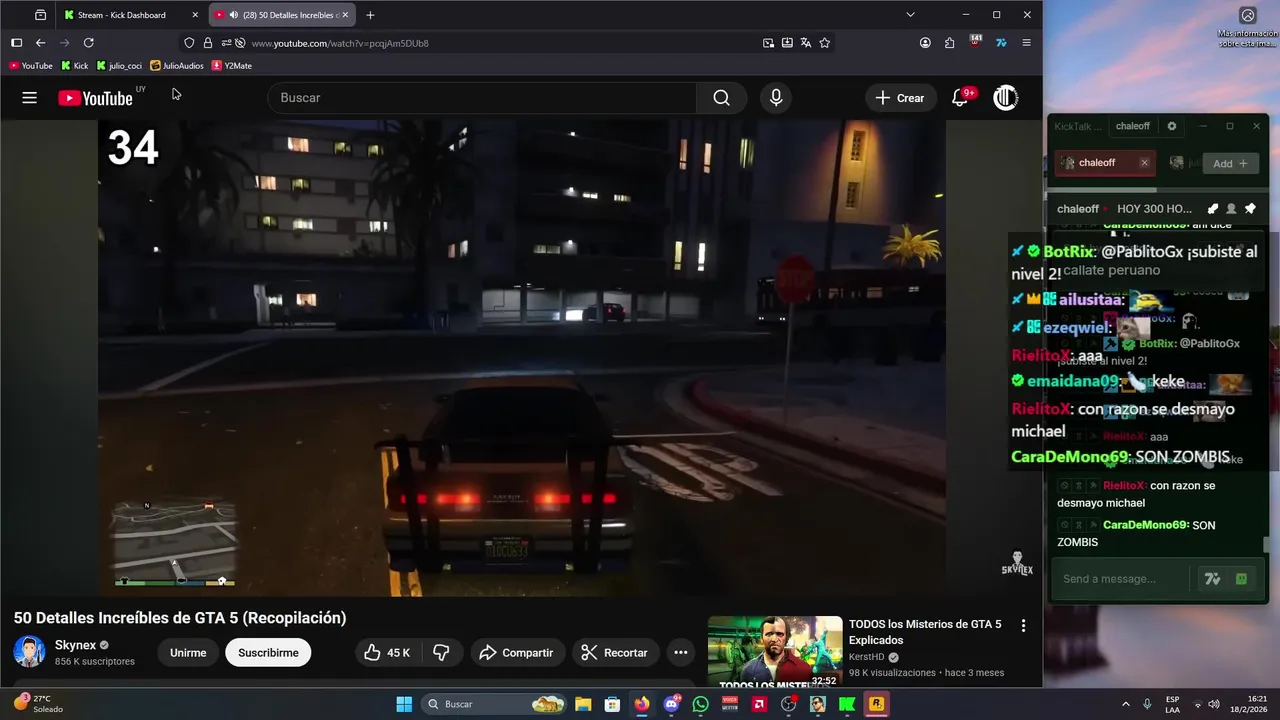1280x720 pixels.
Task: Open the browser extensions puzzle icon
Action: [x=949, y=43]
